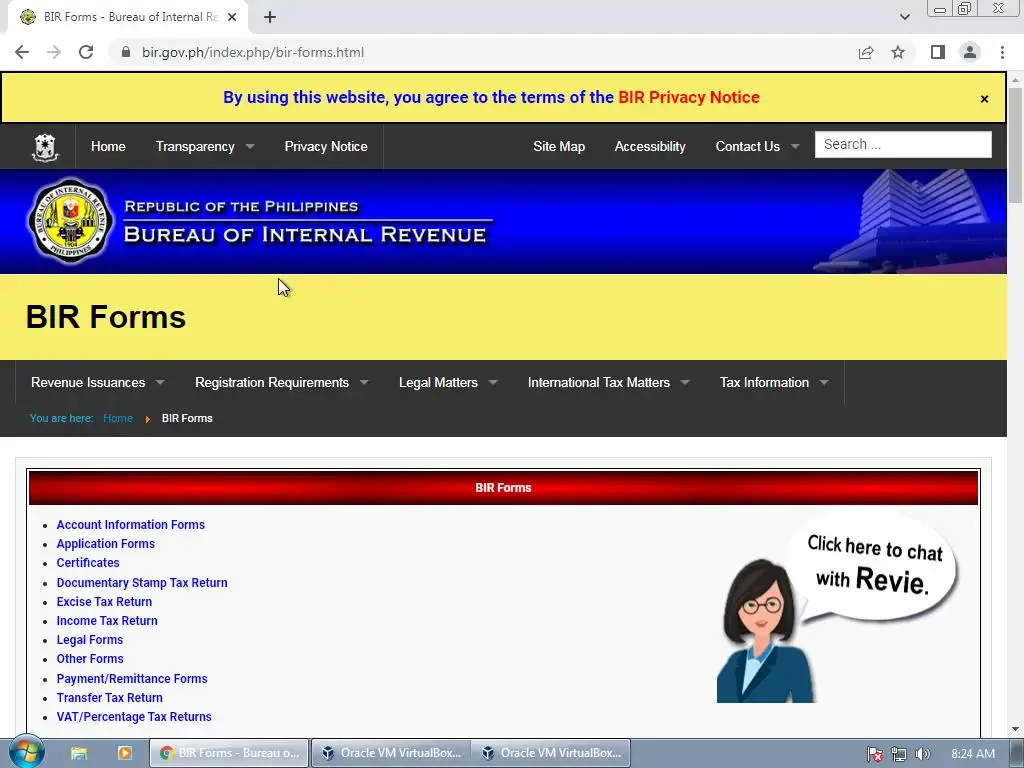Open Chrome three-dot menu

coord(1002,52)
